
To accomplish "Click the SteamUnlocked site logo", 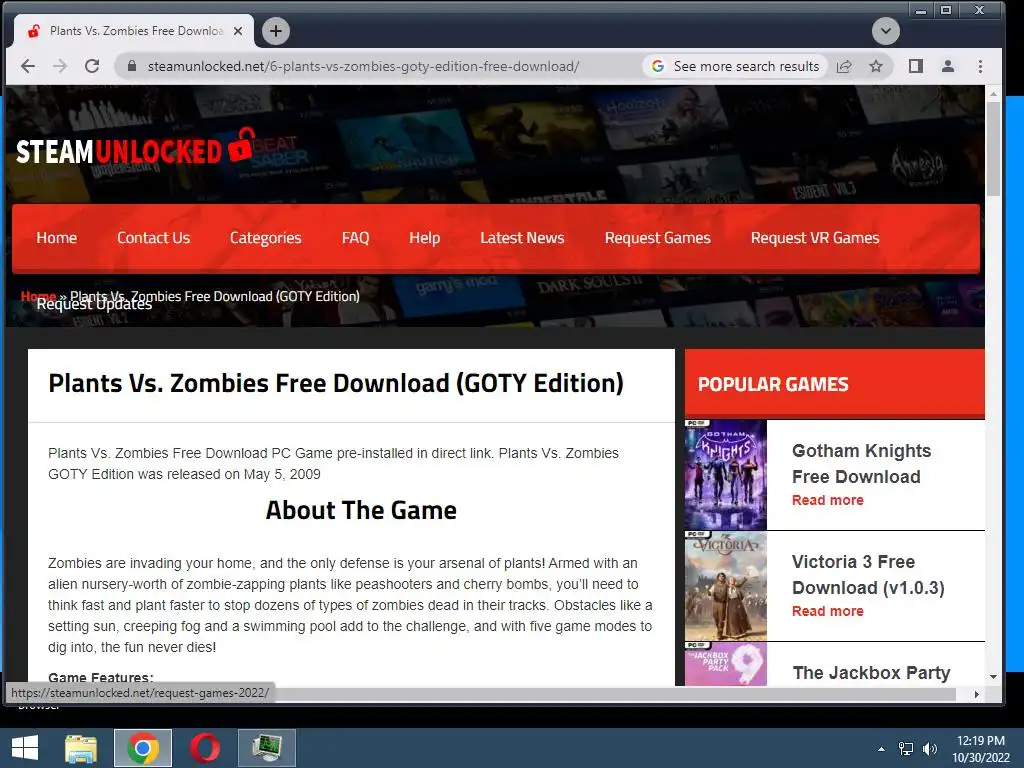I will tap(135, 148).
